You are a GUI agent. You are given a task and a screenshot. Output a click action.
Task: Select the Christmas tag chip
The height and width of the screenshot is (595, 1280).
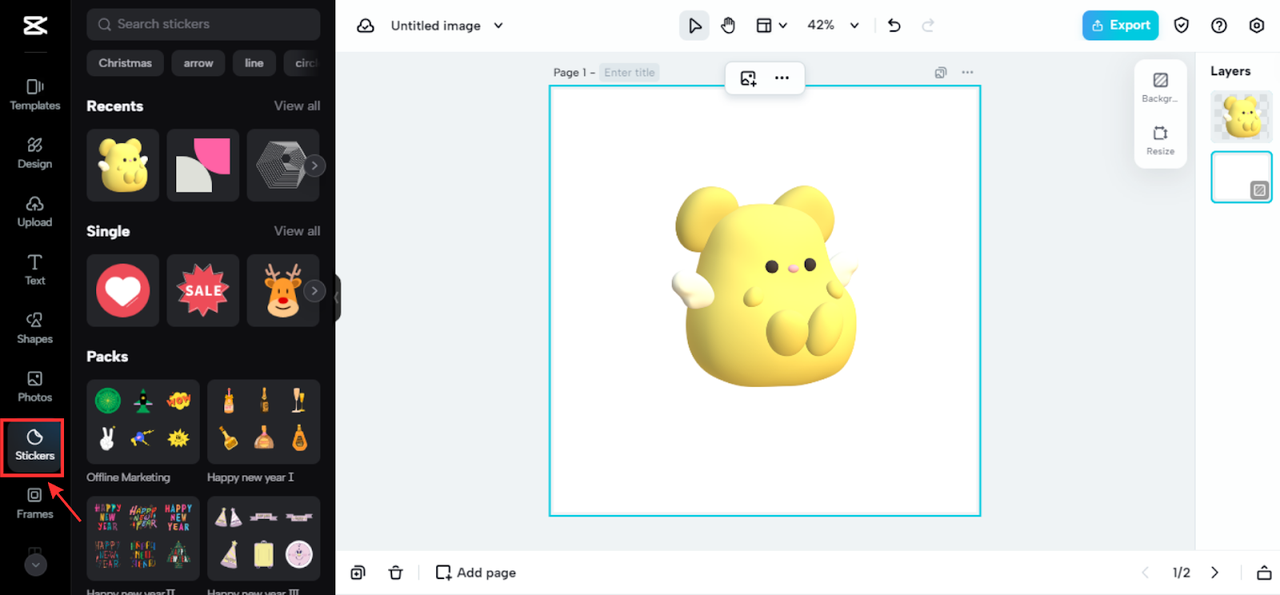coord(125,63)
